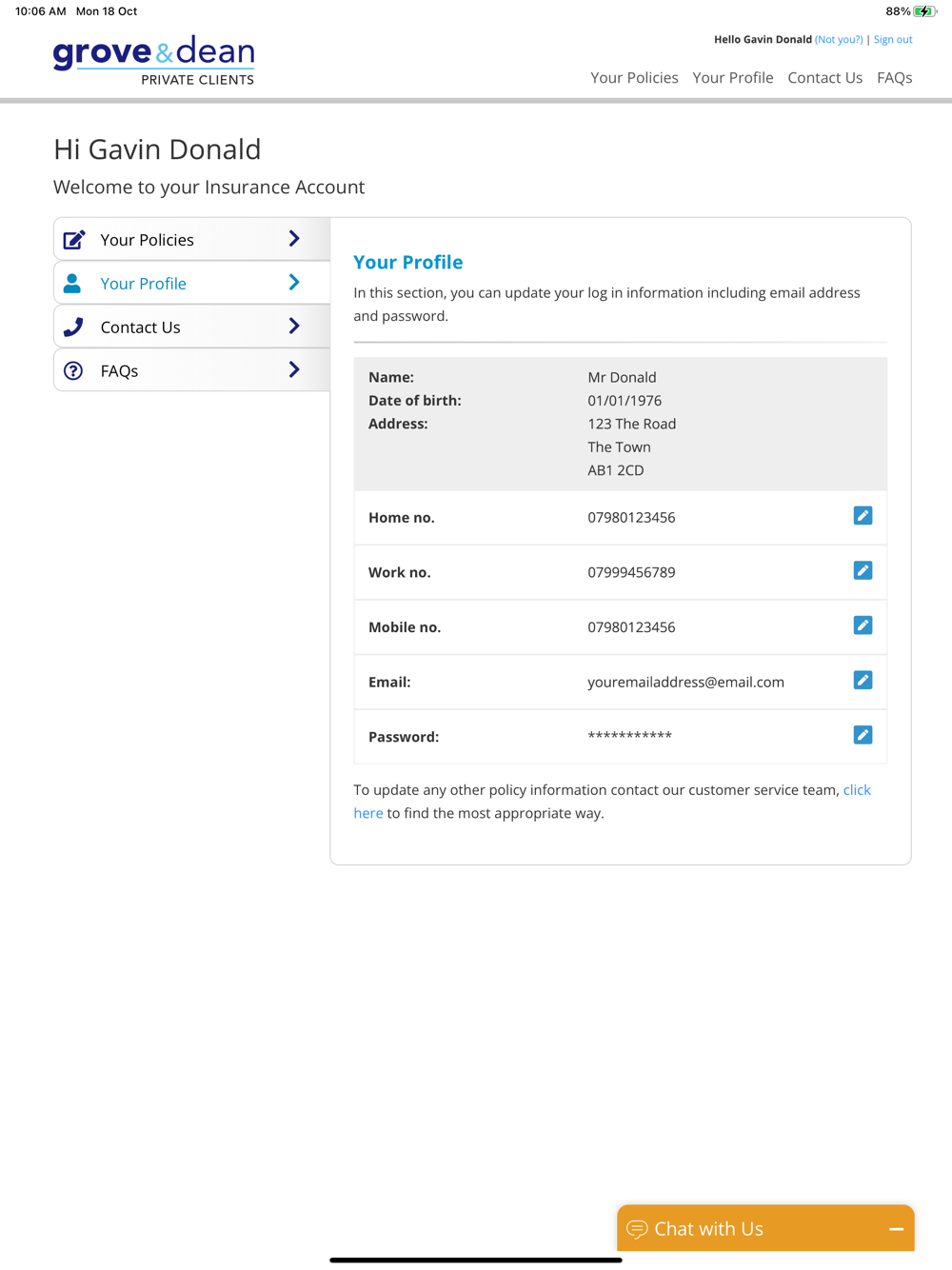Select Your Policies in the sidebar
Screen dimensions: 952x1270
point(192,240)
